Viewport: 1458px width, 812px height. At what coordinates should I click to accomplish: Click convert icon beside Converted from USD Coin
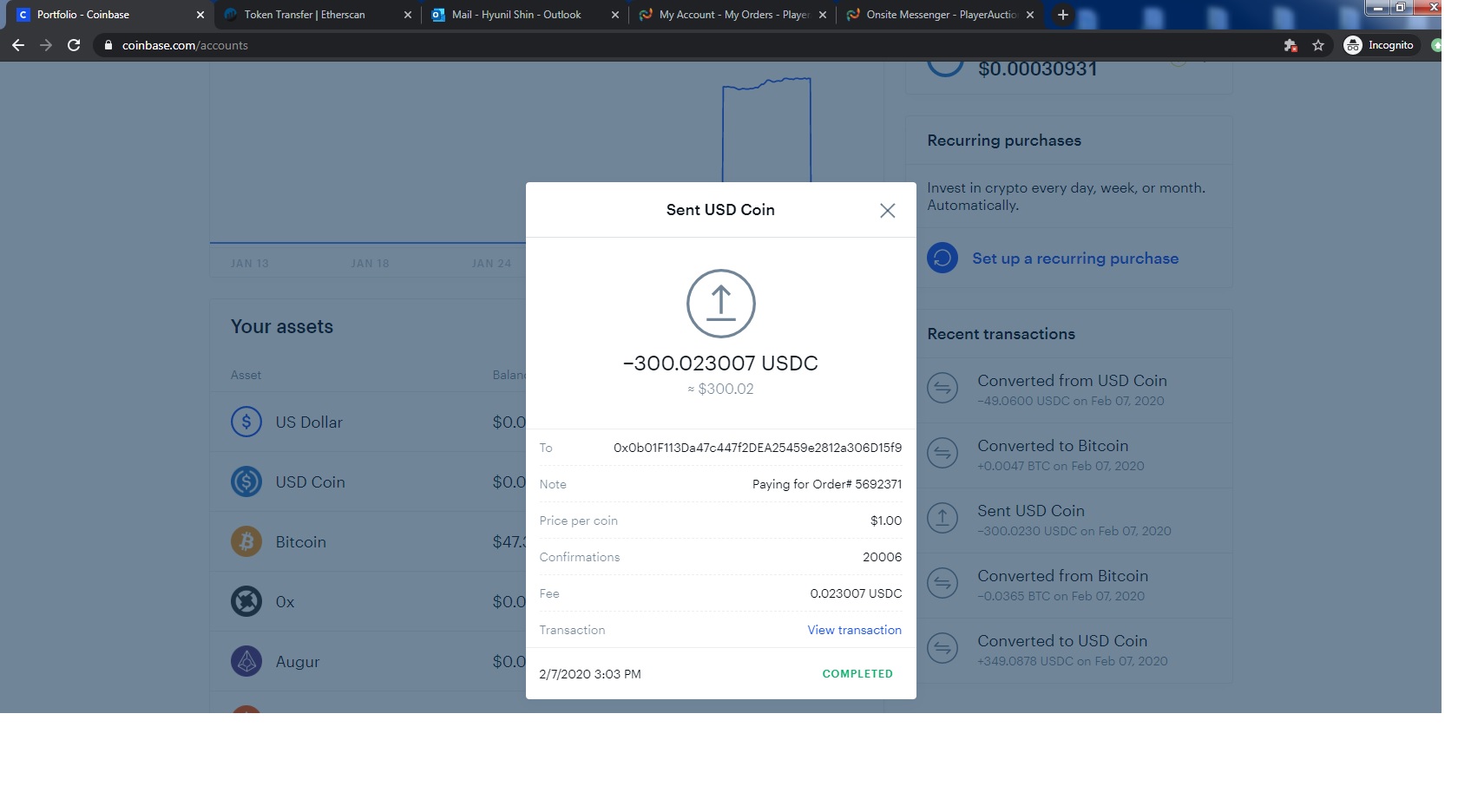point(942,388)
